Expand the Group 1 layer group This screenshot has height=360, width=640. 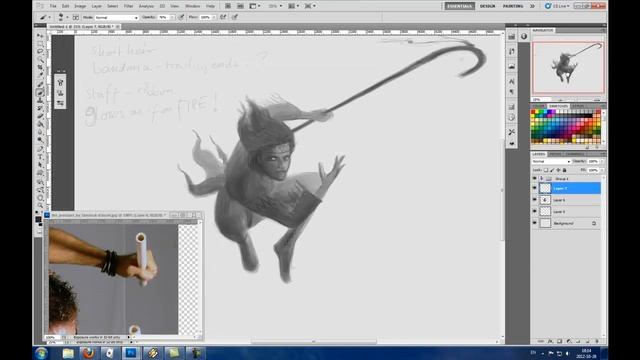[542, 179]
